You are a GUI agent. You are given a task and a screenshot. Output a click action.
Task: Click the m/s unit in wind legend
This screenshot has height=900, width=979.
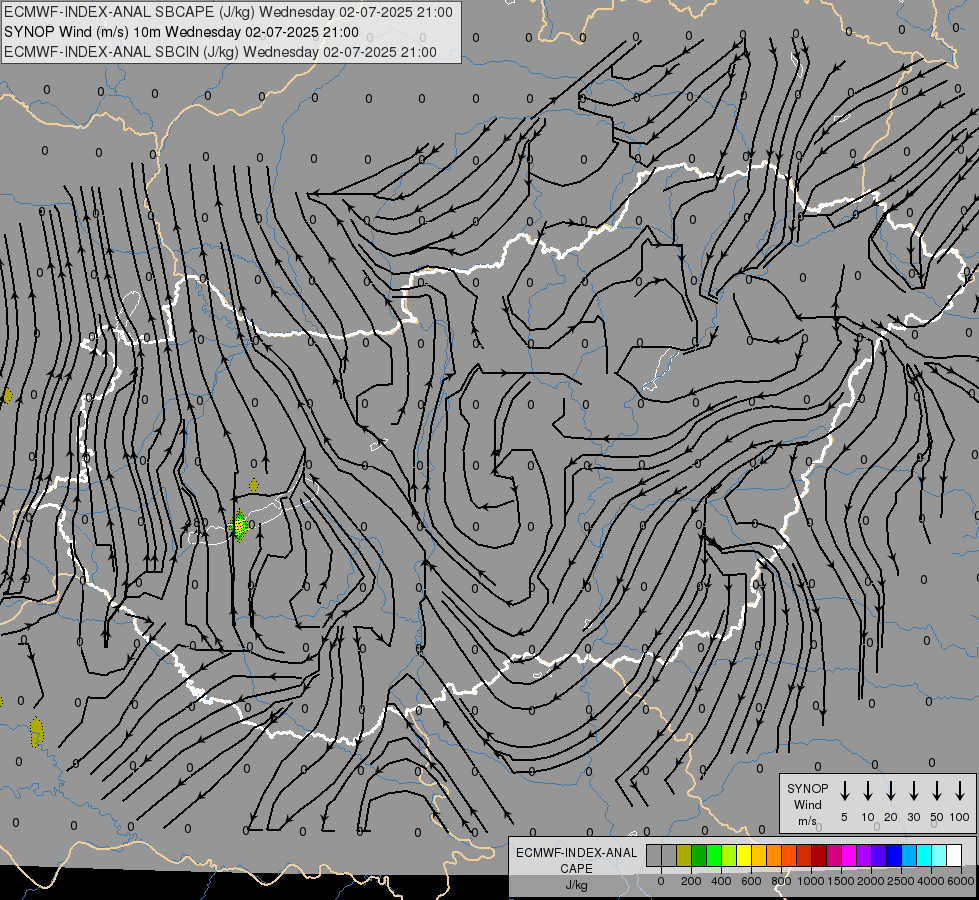coord(807,821)
